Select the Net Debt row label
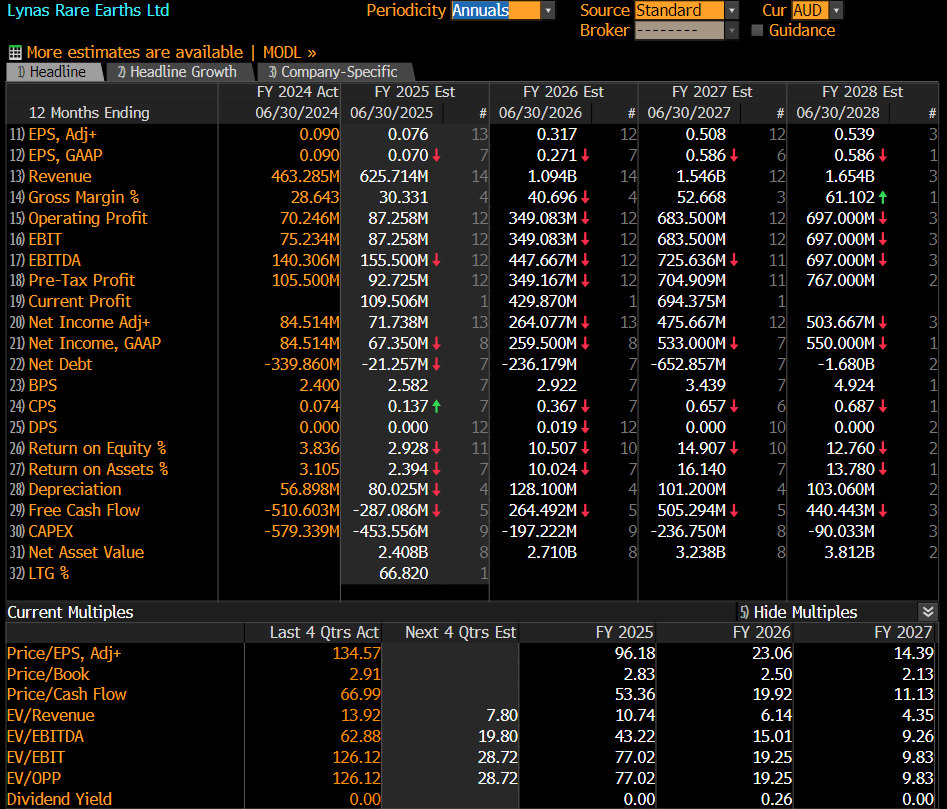Screen dimensions: 947x809 click(60, 365)
